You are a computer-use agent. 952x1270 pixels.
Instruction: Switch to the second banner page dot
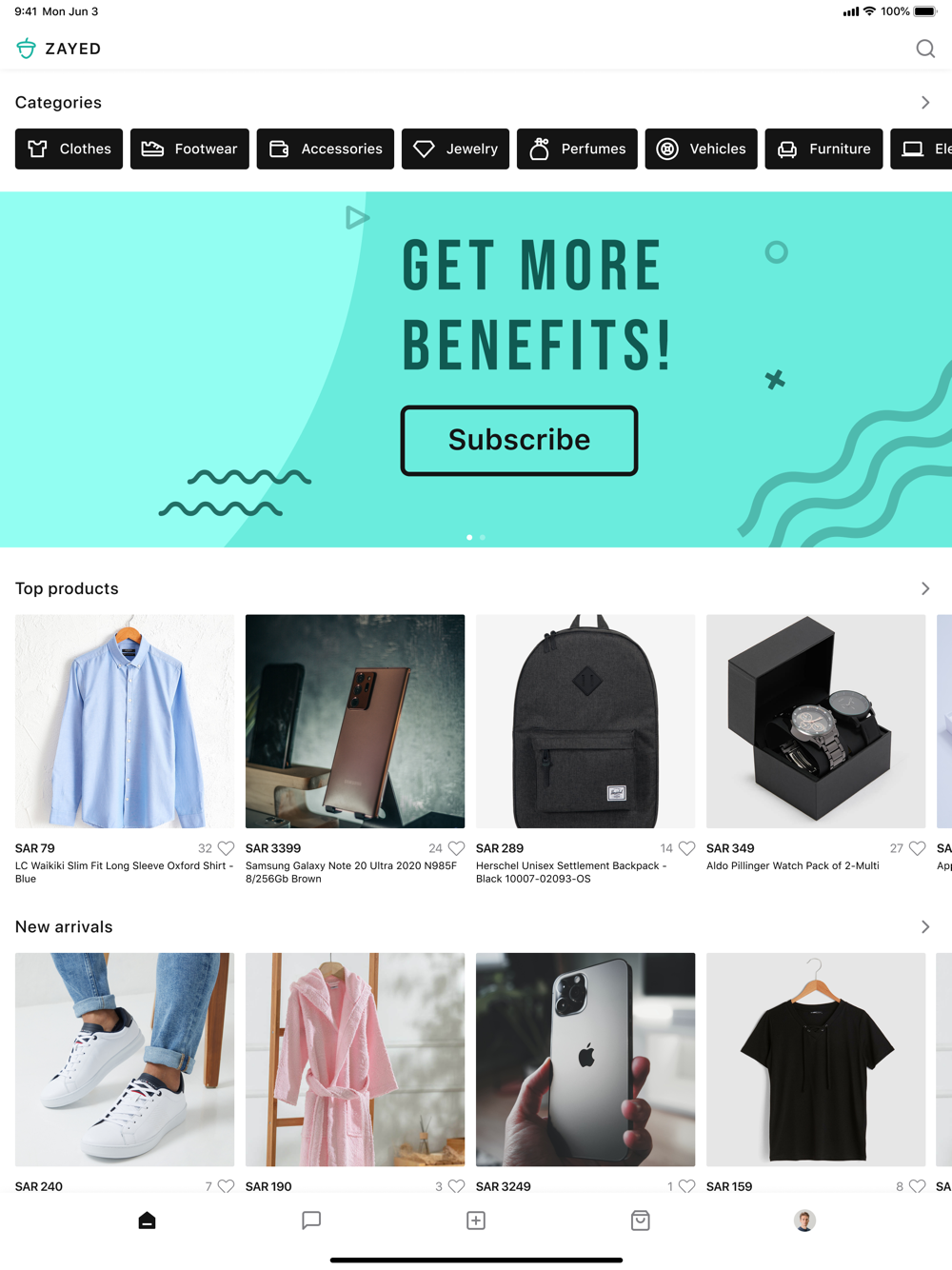483,537
